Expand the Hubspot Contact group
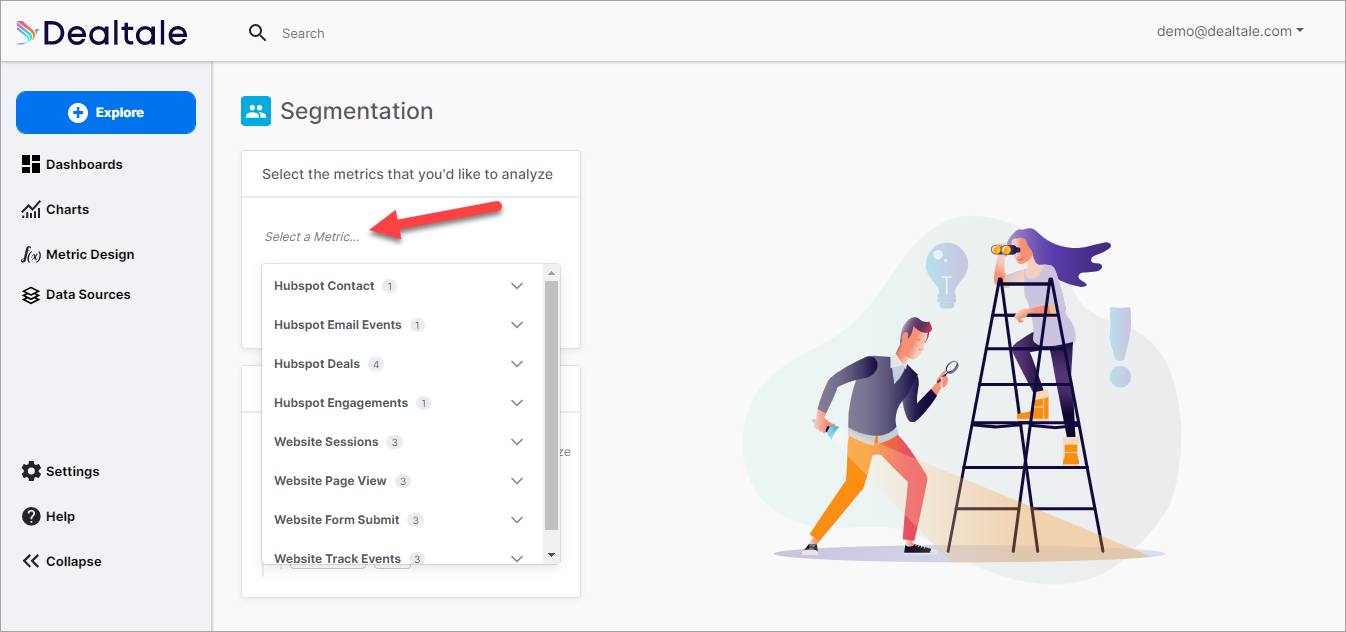This screenshot has width=1346, height=632. click(517, 286)
